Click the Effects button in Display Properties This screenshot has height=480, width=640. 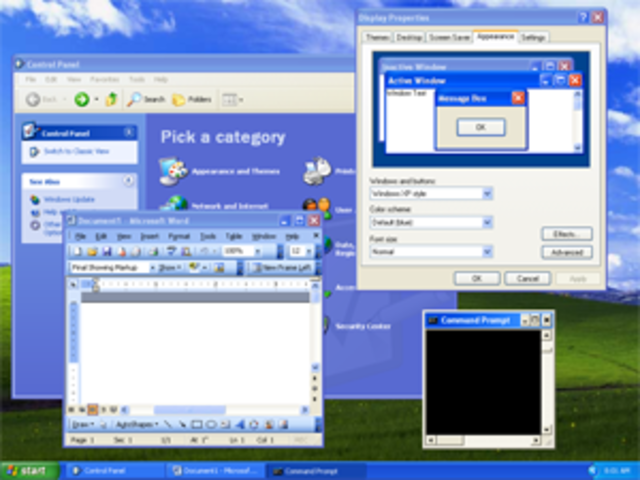tap(567, 234)
